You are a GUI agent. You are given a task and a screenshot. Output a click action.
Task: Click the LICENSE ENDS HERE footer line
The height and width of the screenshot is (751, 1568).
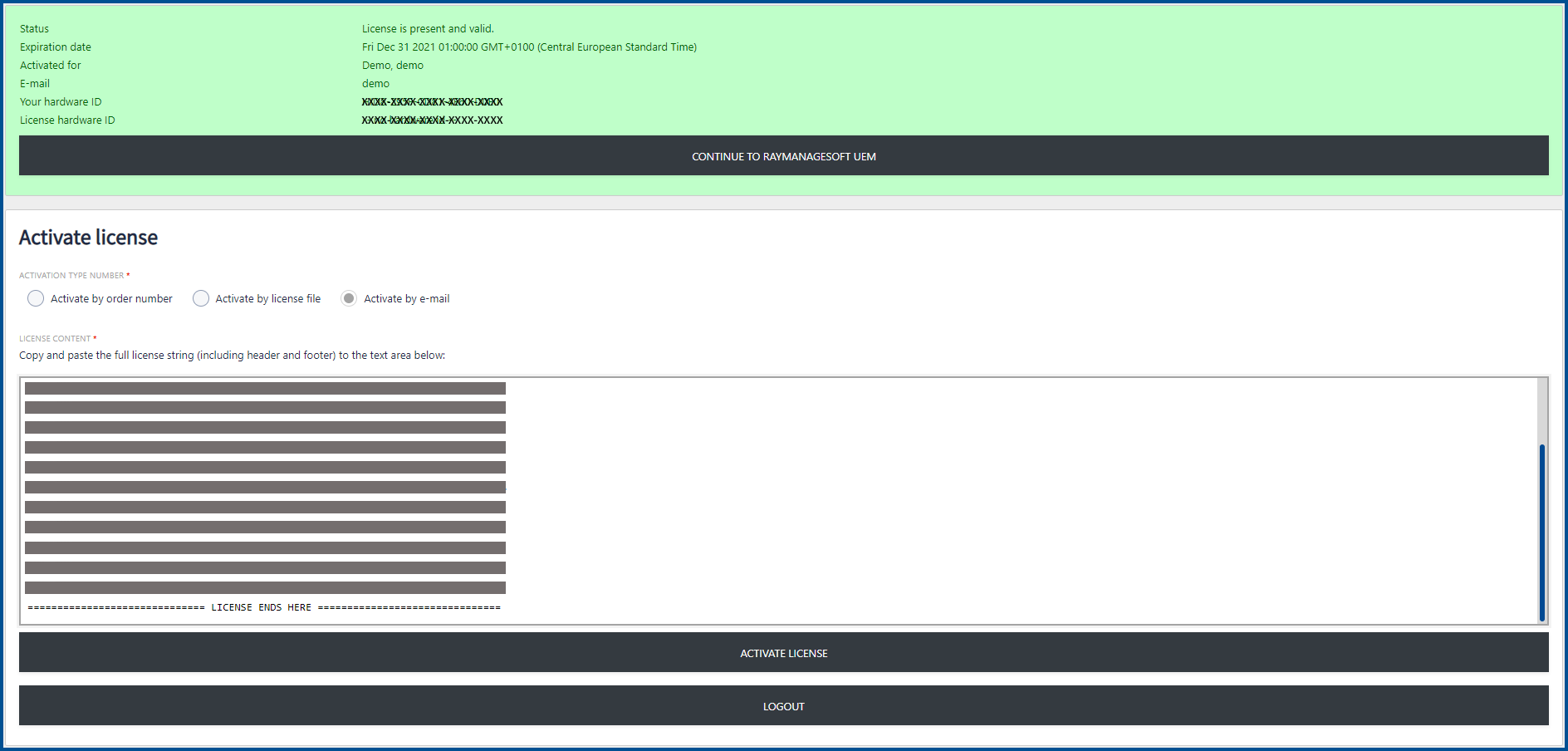[x=264, y=607]
